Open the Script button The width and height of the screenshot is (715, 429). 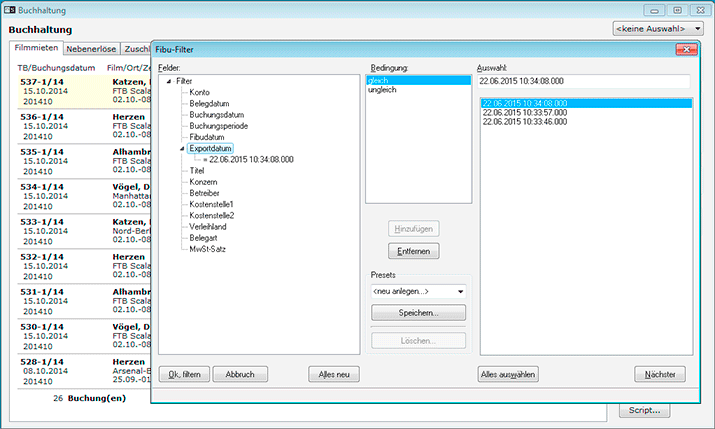[644, 409]
